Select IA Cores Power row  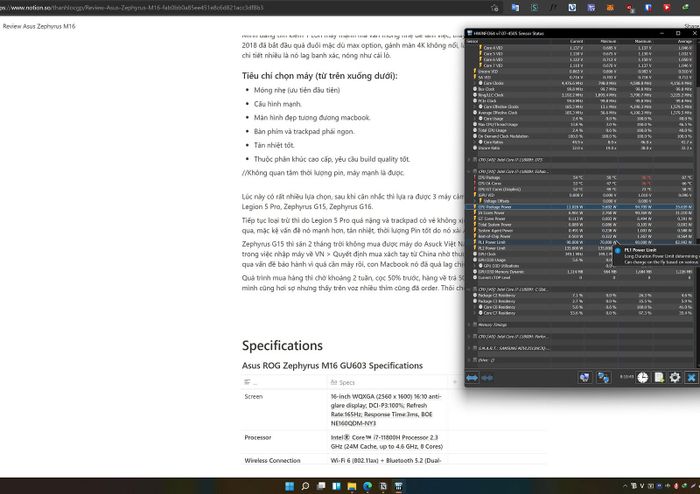pos(580,213)
